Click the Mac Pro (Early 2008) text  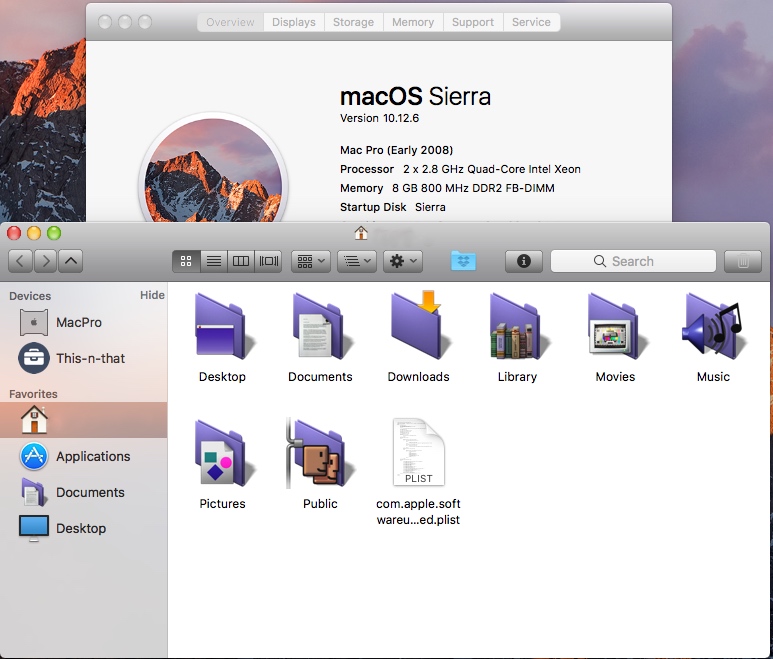pyautogui.click(x=396, y=150)
